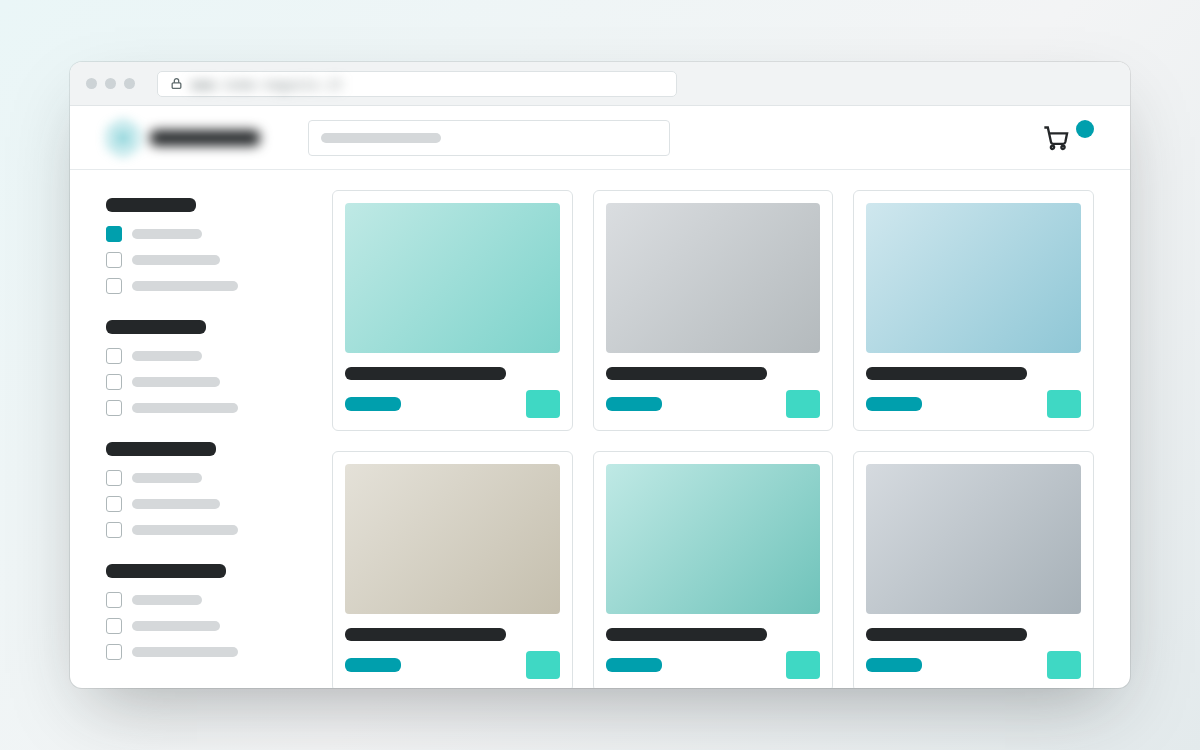Click title bar under bottom-row teal image
Screen dimensions: 1200x750
[686, 635]
